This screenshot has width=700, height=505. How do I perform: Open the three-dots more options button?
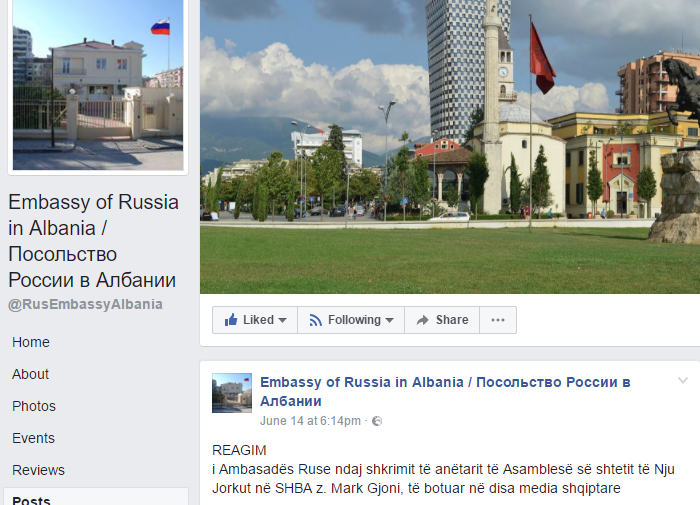pyautogui.click(x=498, y=320)
